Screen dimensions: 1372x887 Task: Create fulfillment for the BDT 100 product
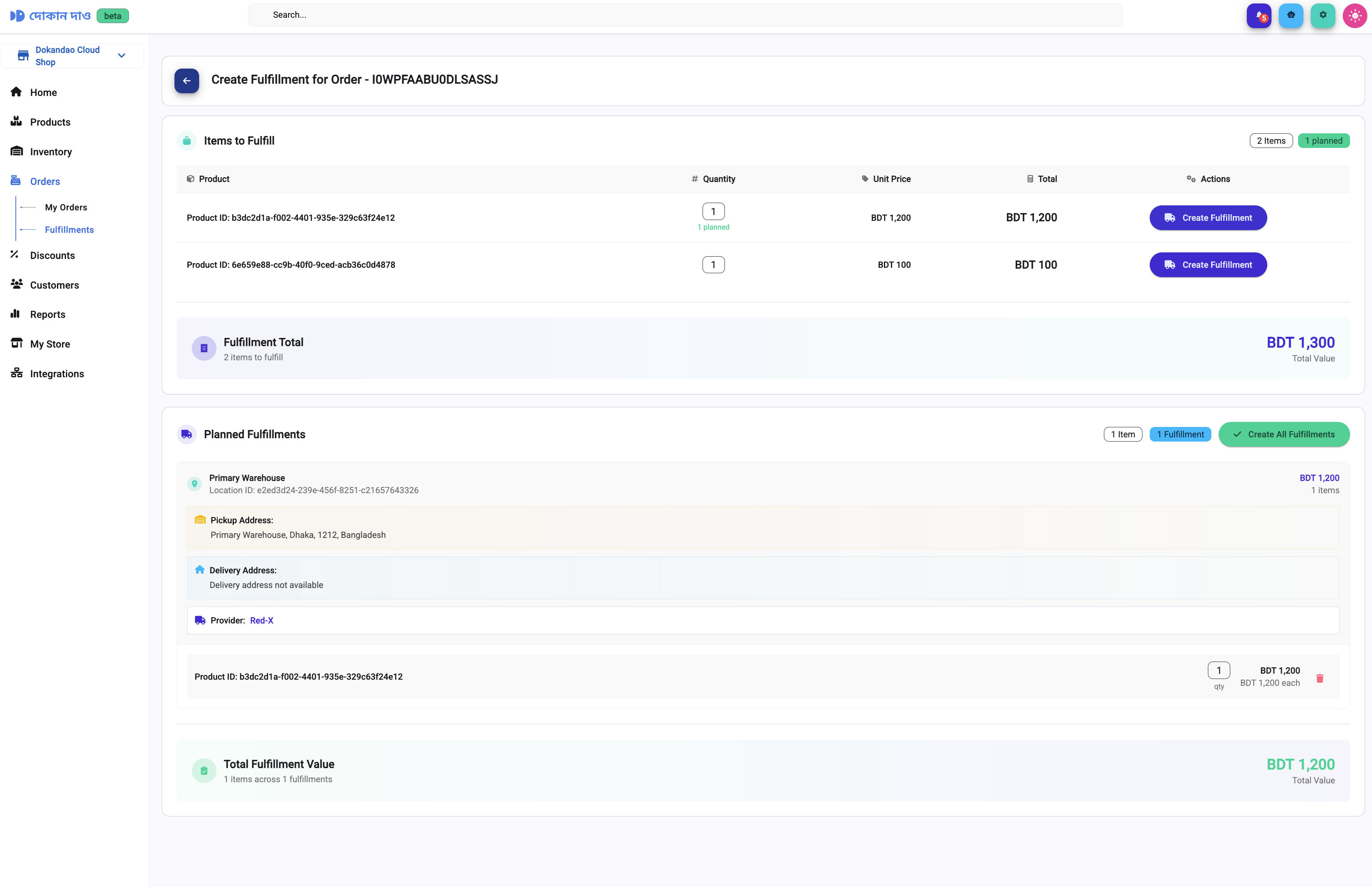point(1208,265)
